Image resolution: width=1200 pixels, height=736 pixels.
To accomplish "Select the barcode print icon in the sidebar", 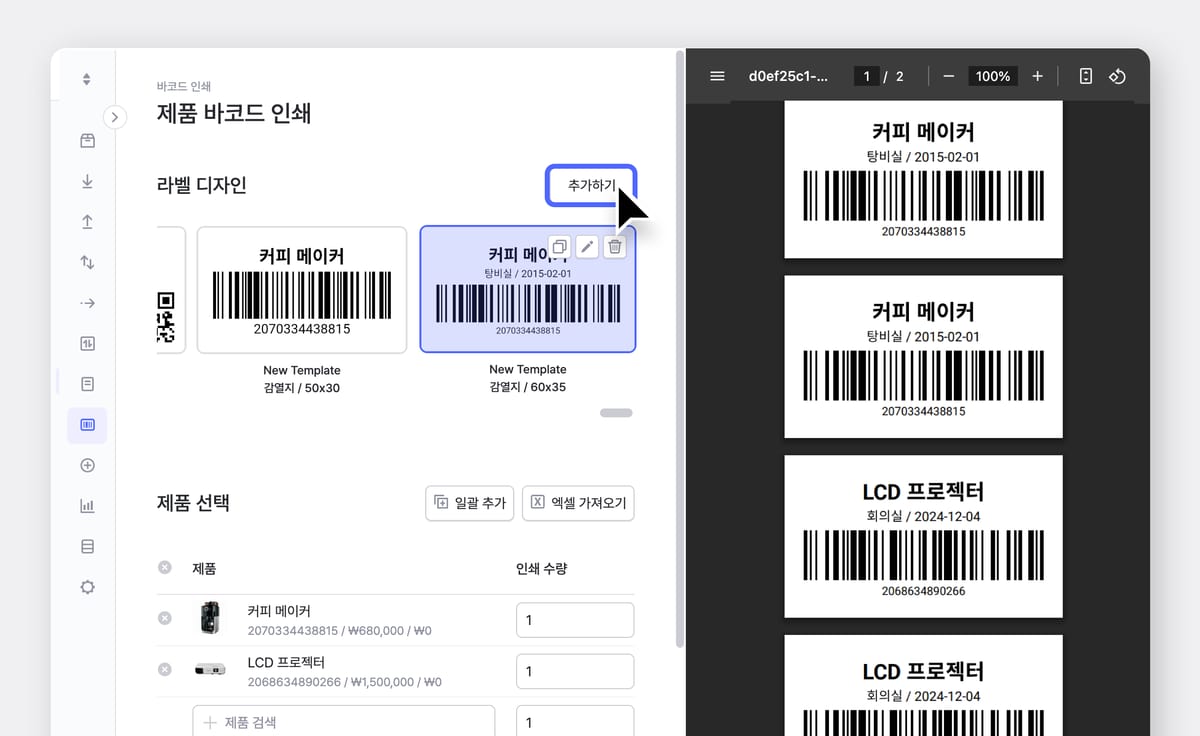I will (x=87, y=424).
